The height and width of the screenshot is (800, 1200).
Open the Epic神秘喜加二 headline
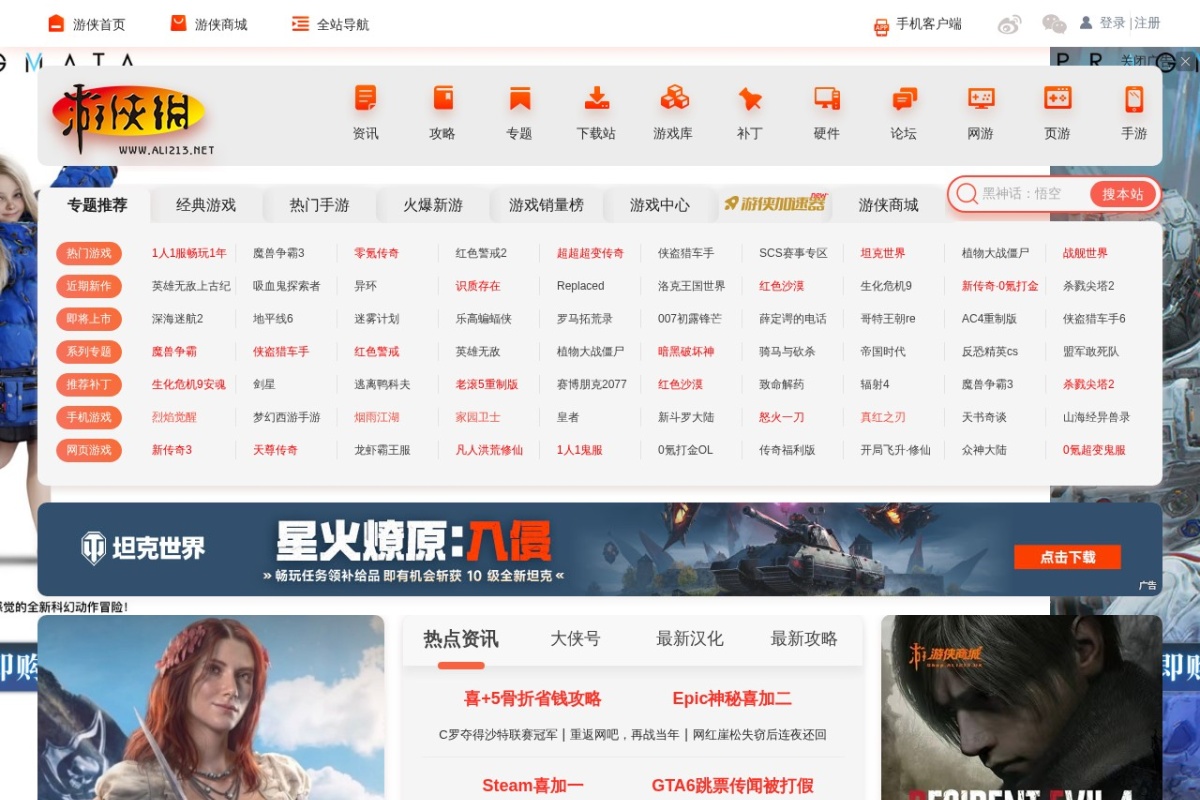pos(732,699)
